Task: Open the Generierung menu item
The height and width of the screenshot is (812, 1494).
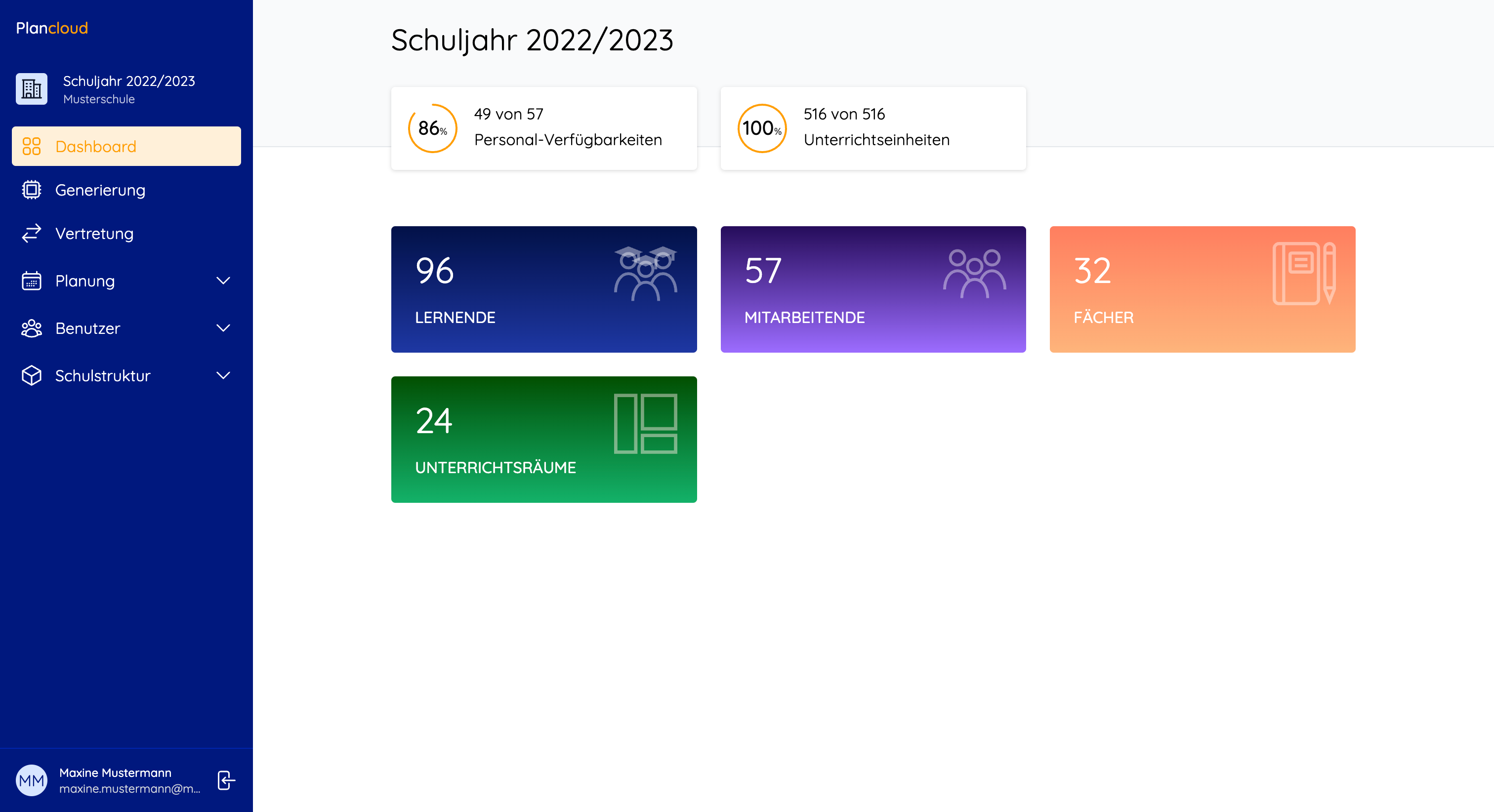Action: pyautogui.click(x=100, y=190)
